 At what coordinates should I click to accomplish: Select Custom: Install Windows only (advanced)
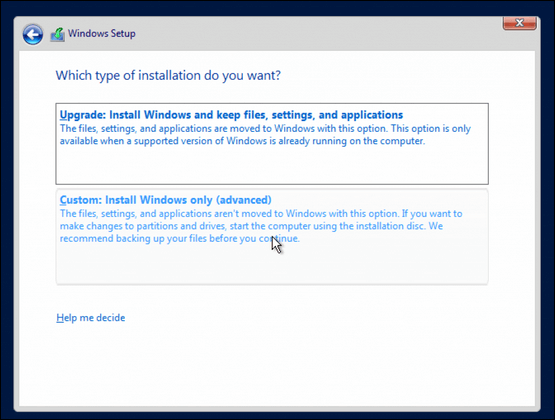pyautogui.click(x=272, y=237)
